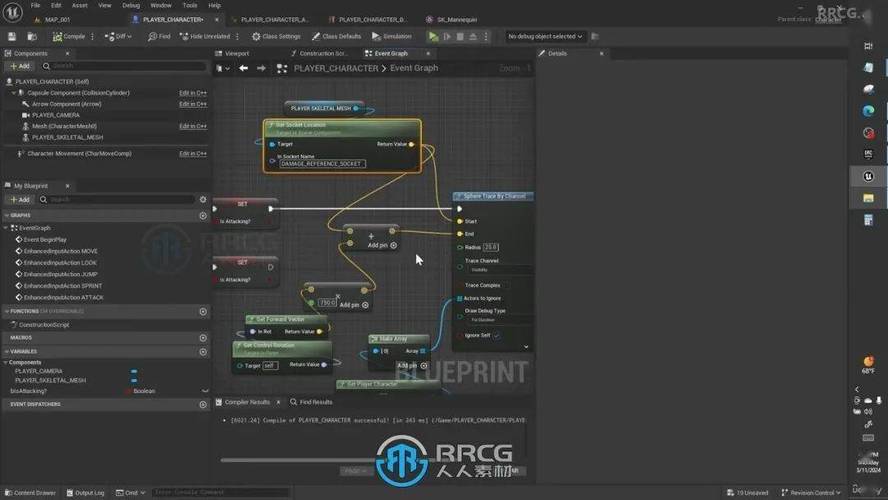Open bIsAttacking? variable type dropdown chevron
This screenshot has width=888, height=500.
coord(205,391)
